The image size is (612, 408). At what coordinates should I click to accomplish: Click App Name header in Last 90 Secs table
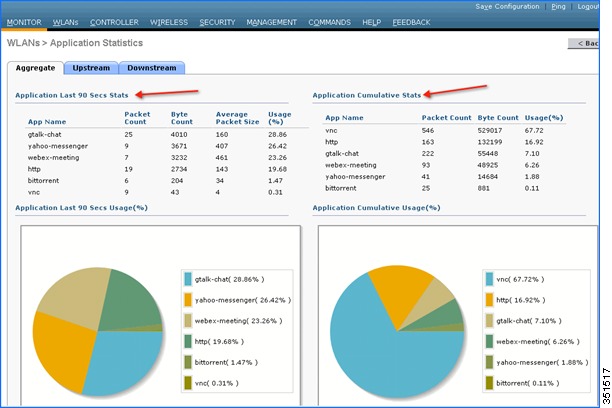[x=47, y=122]
